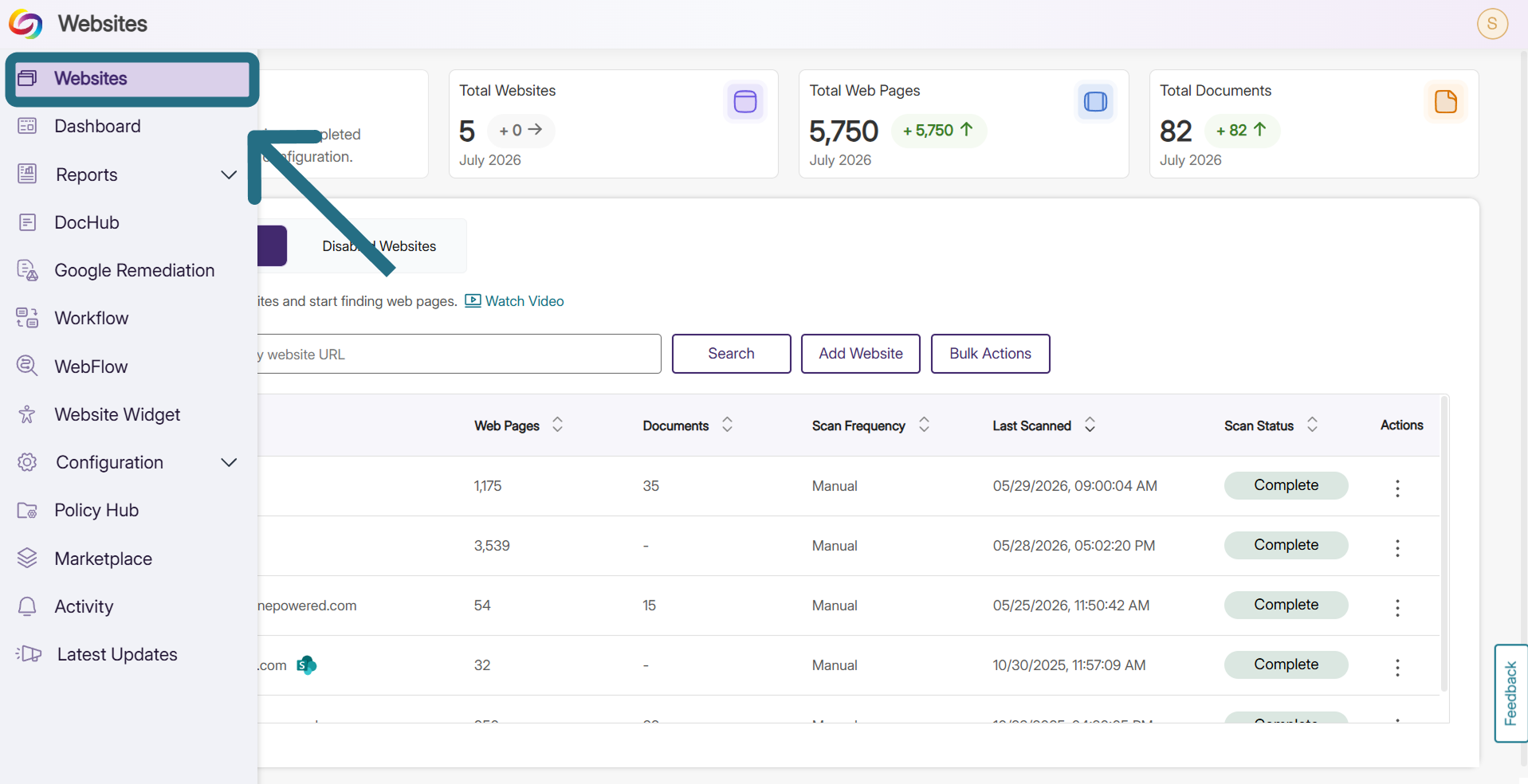Image resolution: width=1528 pixels, height=784 pixels.
Task: Click the DocHub document icon
Action: 27,222
